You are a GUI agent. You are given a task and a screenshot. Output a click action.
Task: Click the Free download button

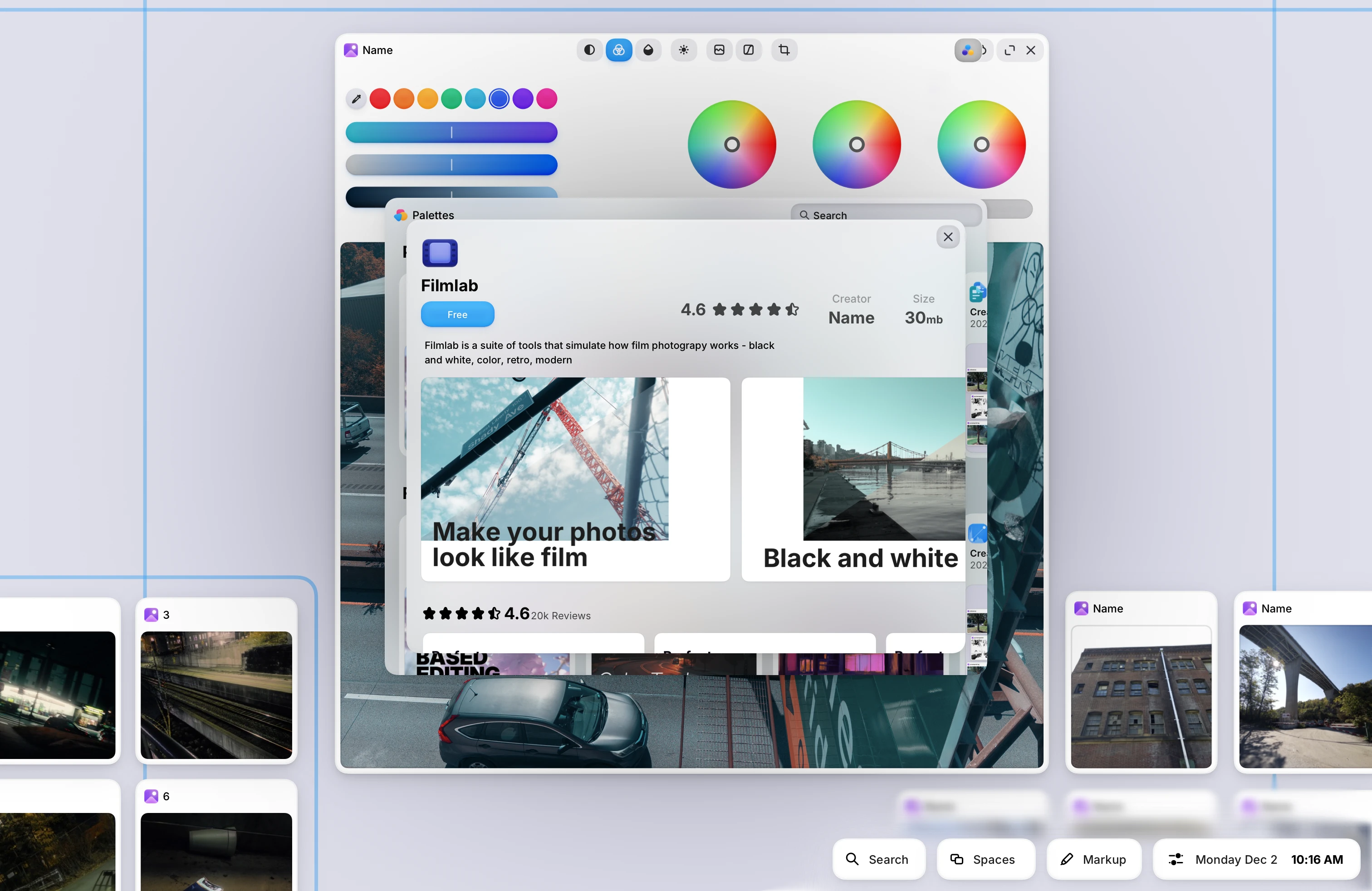tap(457, 315)
